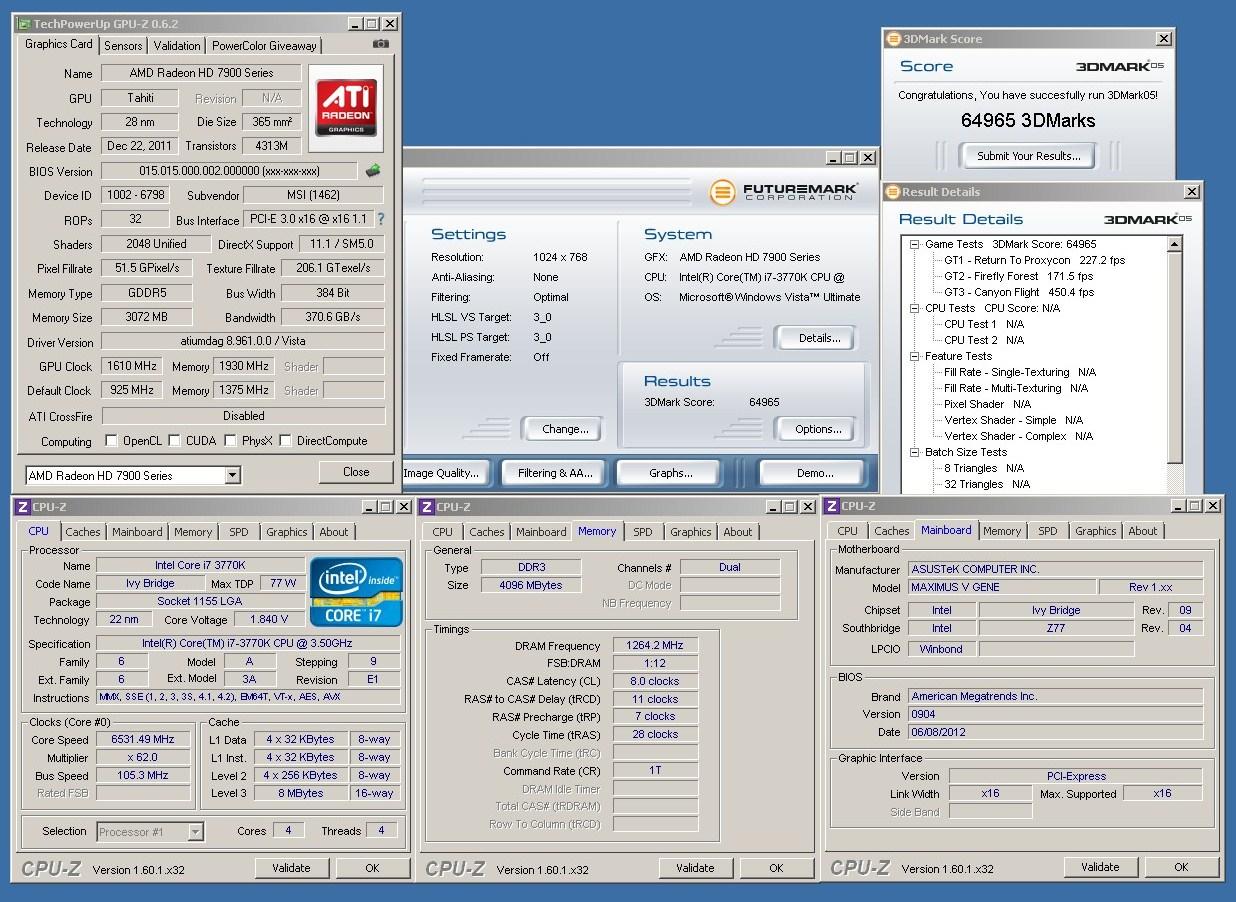Click the Options... results button
This screenshot has width=1236, height=902.
click(x=818, y=429)
